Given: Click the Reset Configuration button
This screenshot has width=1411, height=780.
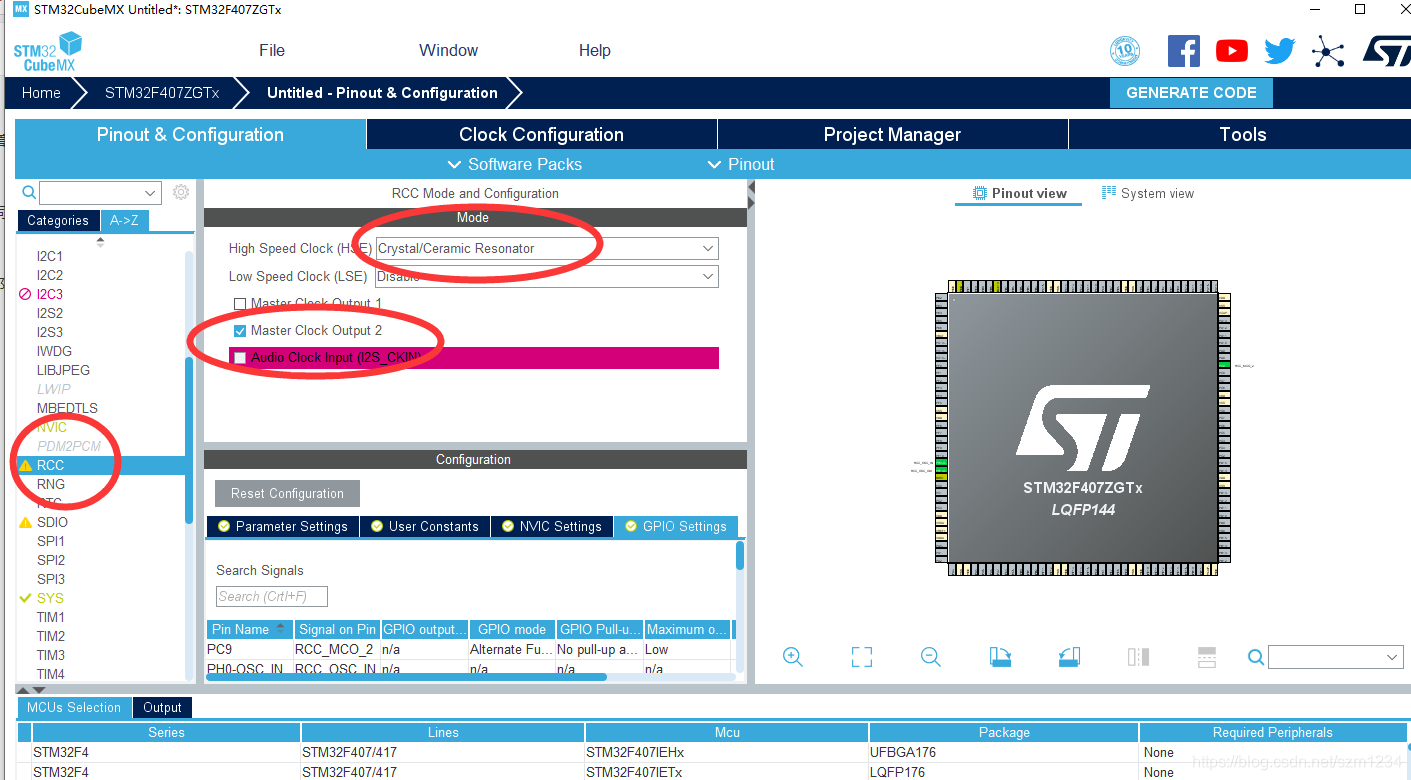Looking at the screenshot, I should tap(287, 493).
